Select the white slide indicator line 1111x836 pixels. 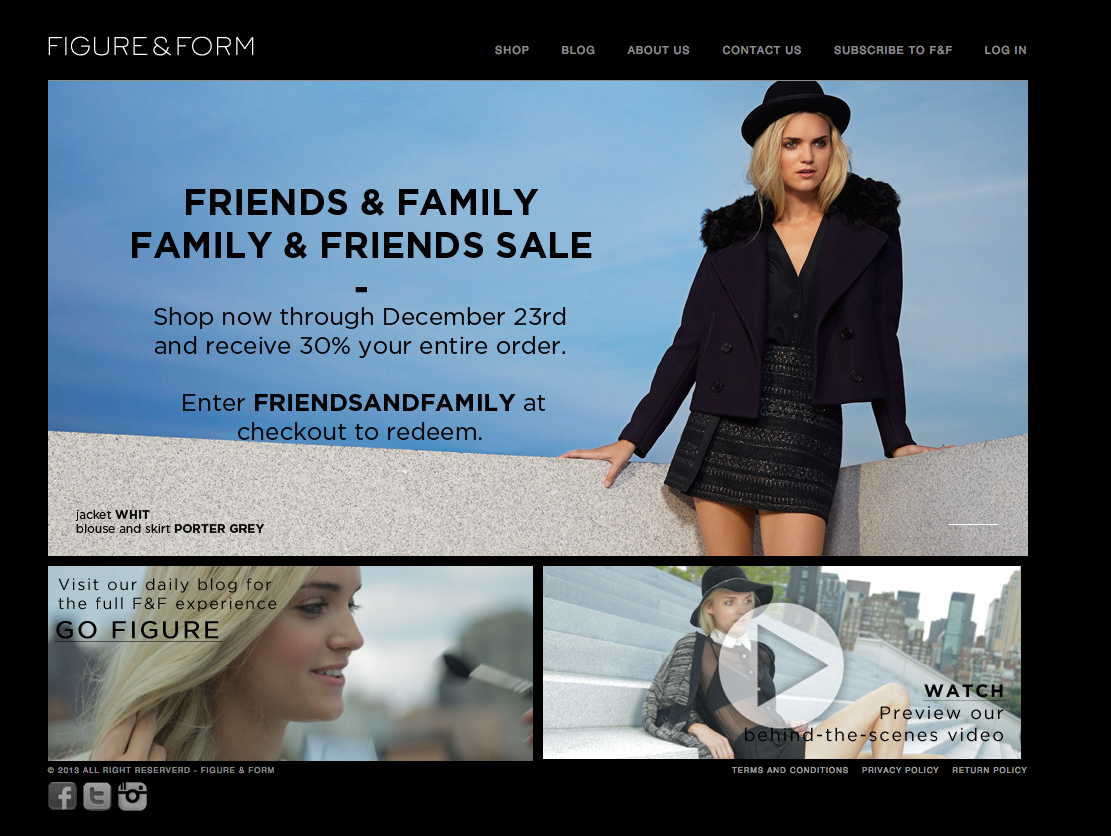tap(973, 524)
